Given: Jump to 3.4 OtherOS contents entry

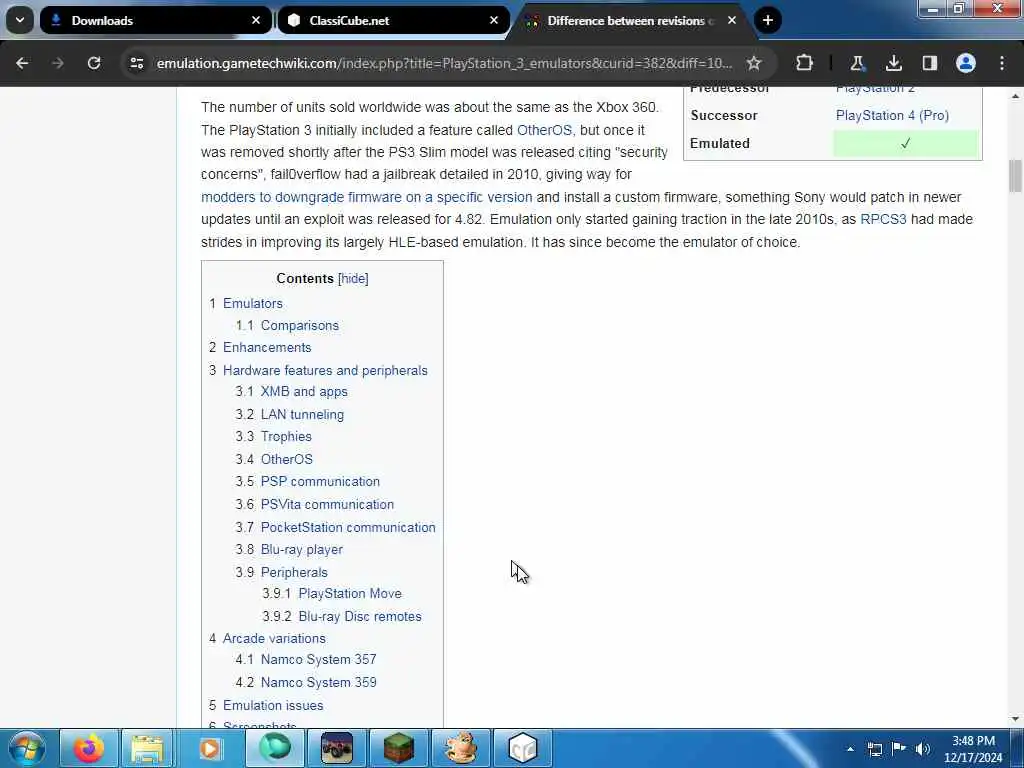Looking at the screenshot, I should pos(274,459).
